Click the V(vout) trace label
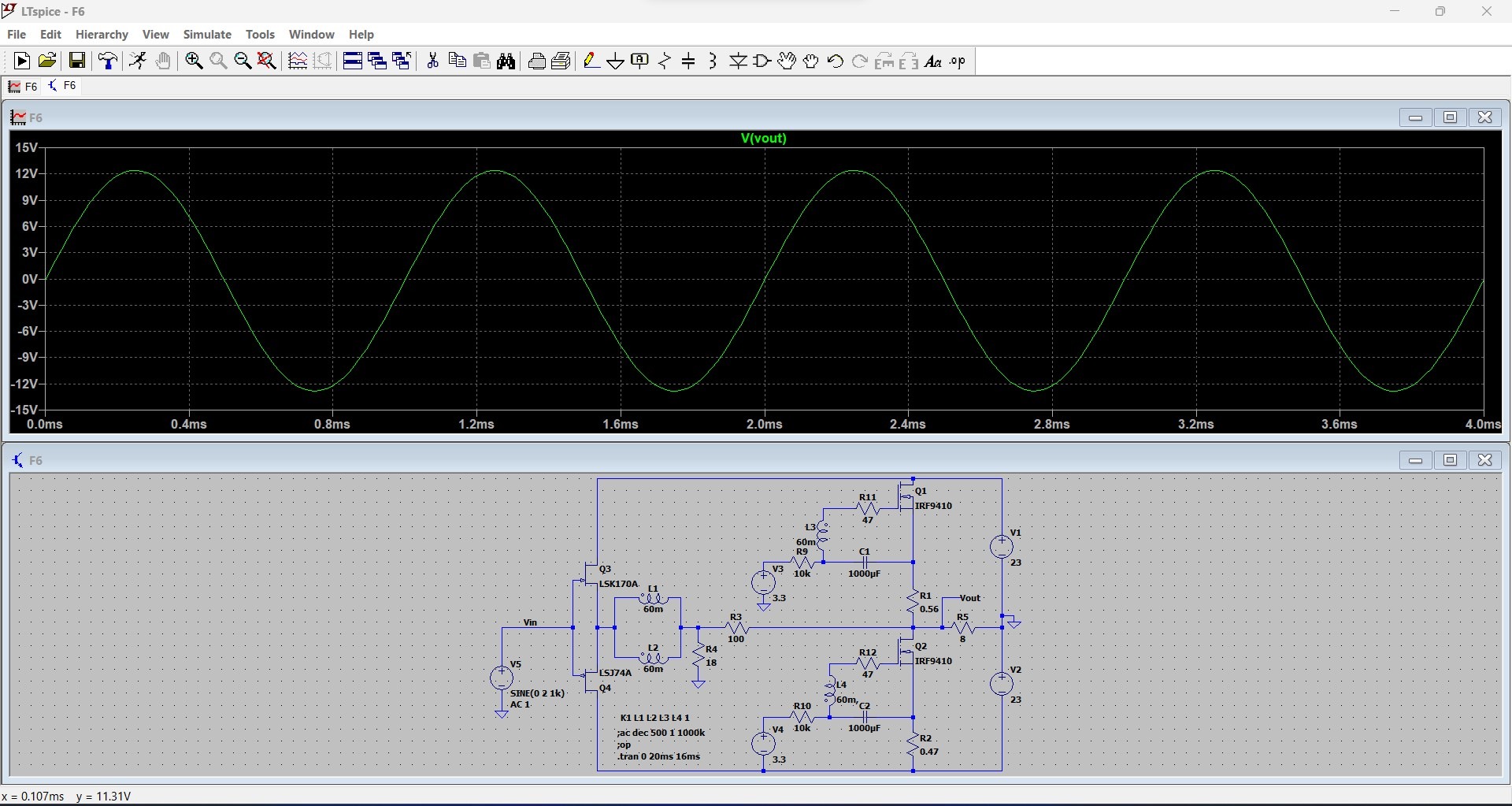The image size is (1512, 806). [763, 139]
